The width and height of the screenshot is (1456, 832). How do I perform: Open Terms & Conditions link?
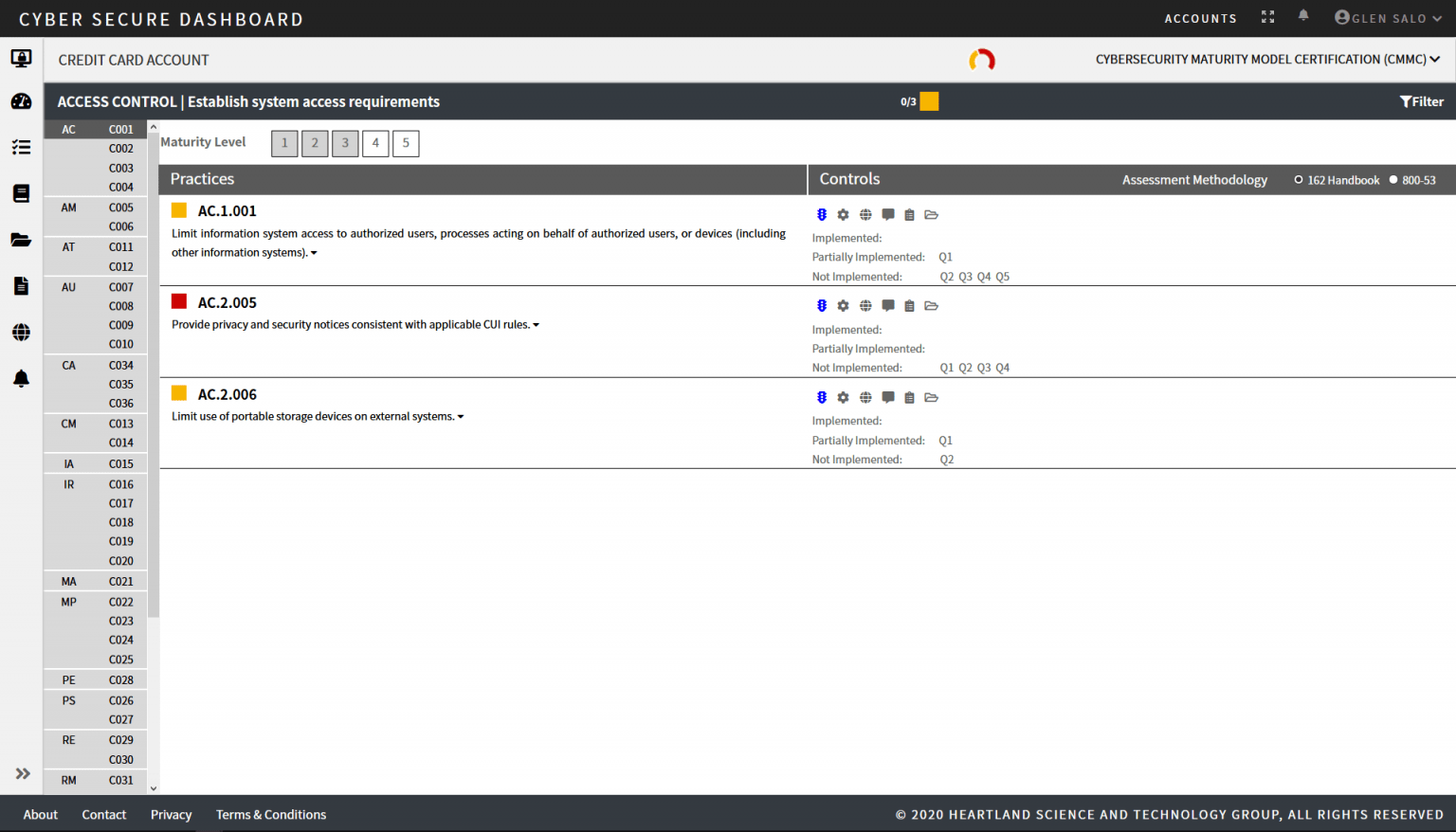[x=271, y=815]
